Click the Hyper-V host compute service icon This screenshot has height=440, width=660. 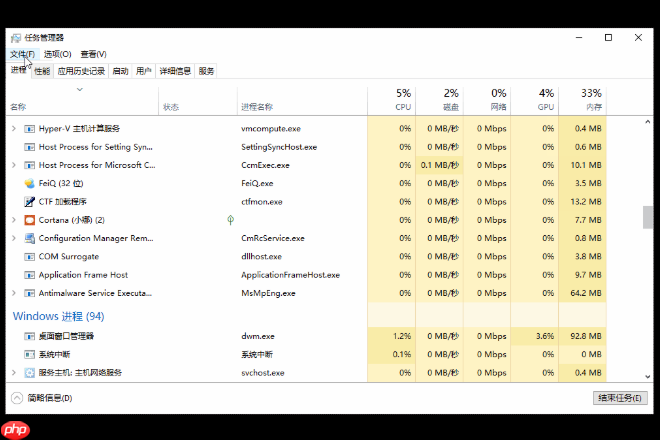29,129
